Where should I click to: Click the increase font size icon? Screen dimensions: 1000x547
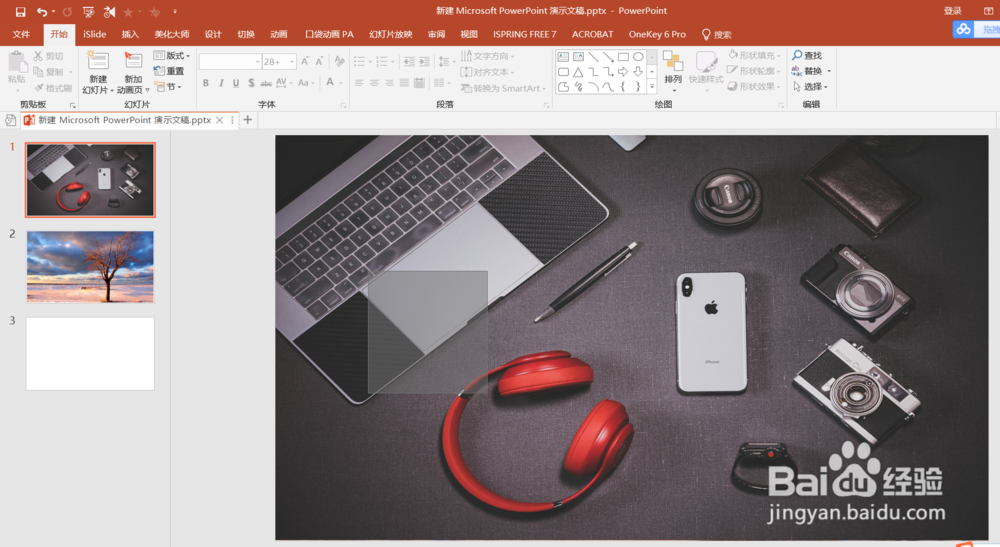305,61
